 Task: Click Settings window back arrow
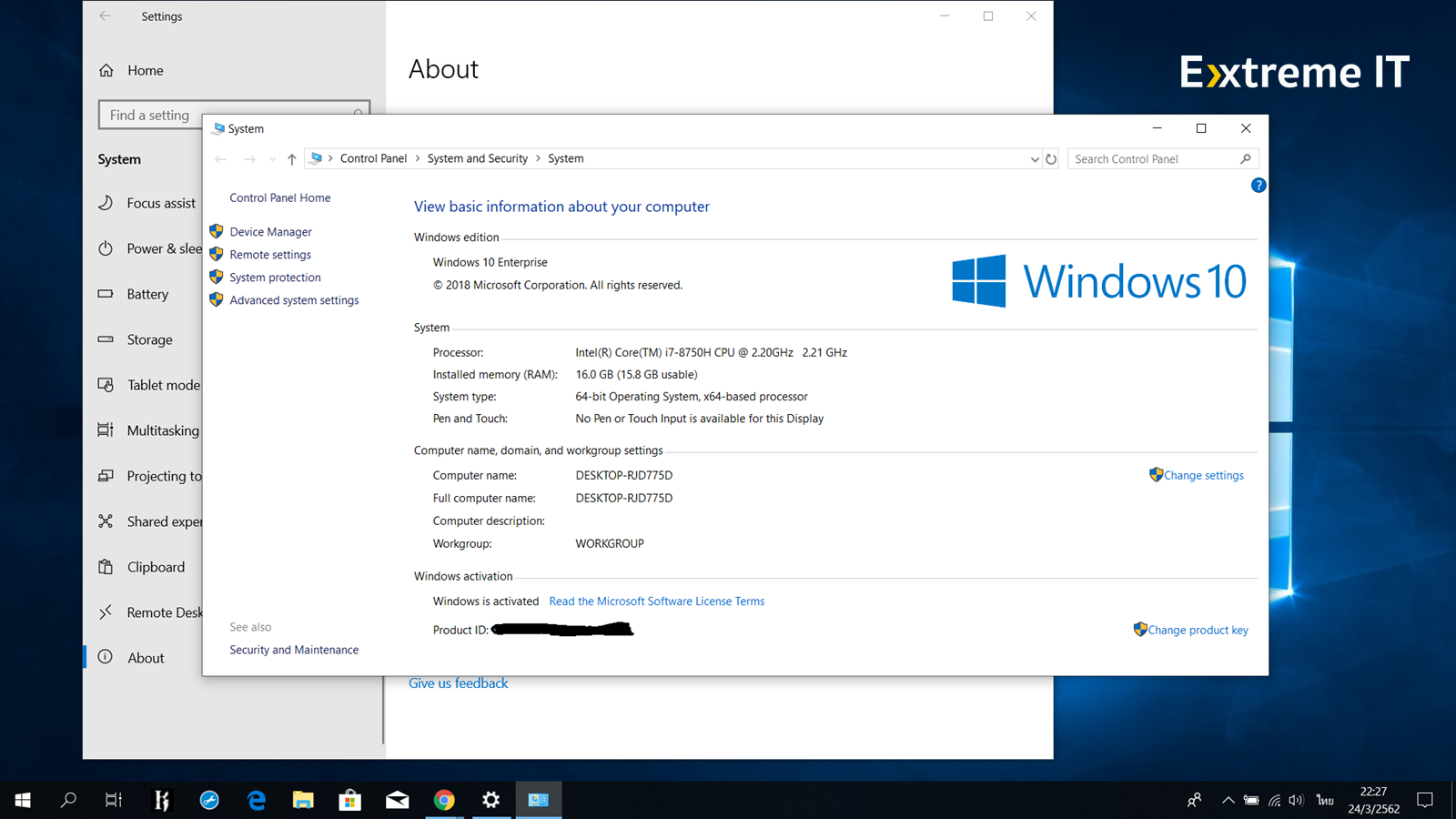(x=106, y=15)
